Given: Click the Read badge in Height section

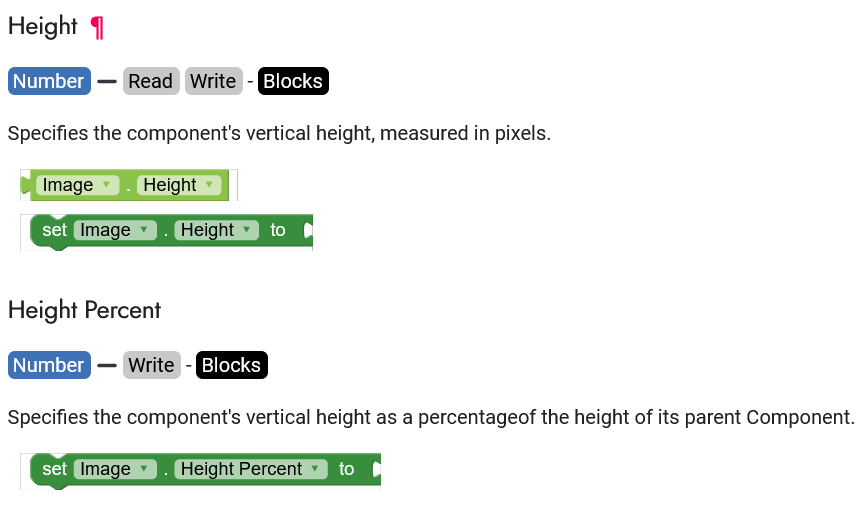Looking at the screenshot, I should tap(151, 81).
